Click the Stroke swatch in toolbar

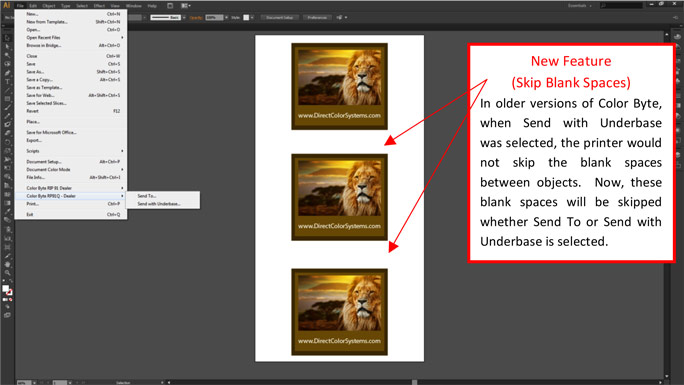click(x=9, y=292)
